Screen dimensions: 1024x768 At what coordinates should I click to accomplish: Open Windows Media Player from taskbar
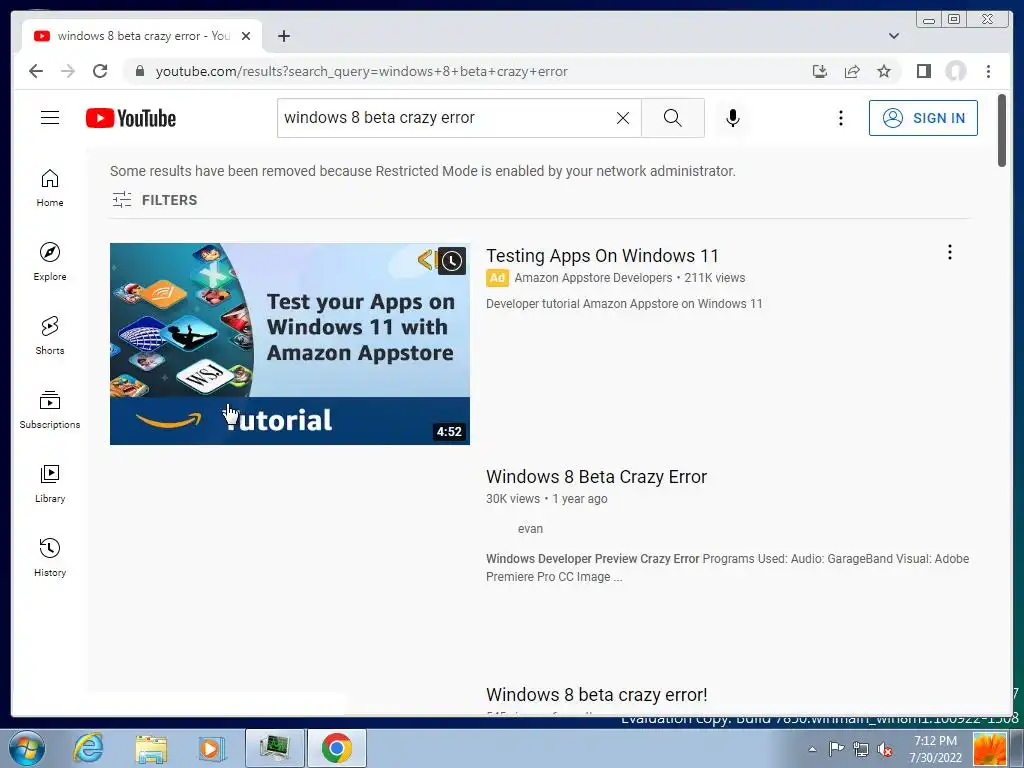coord(211,748)
